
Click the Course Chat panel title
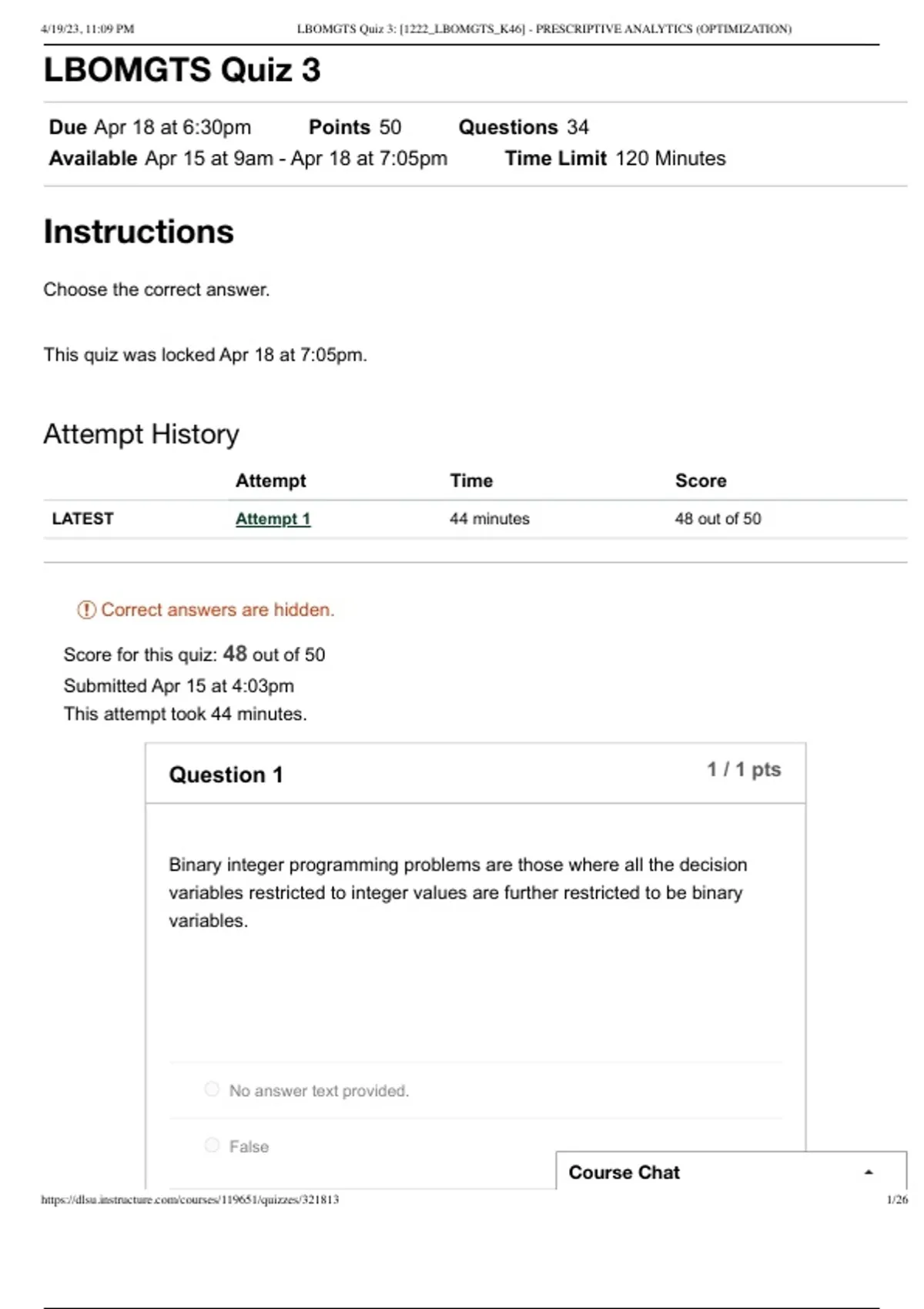(x=624, y=1172)
